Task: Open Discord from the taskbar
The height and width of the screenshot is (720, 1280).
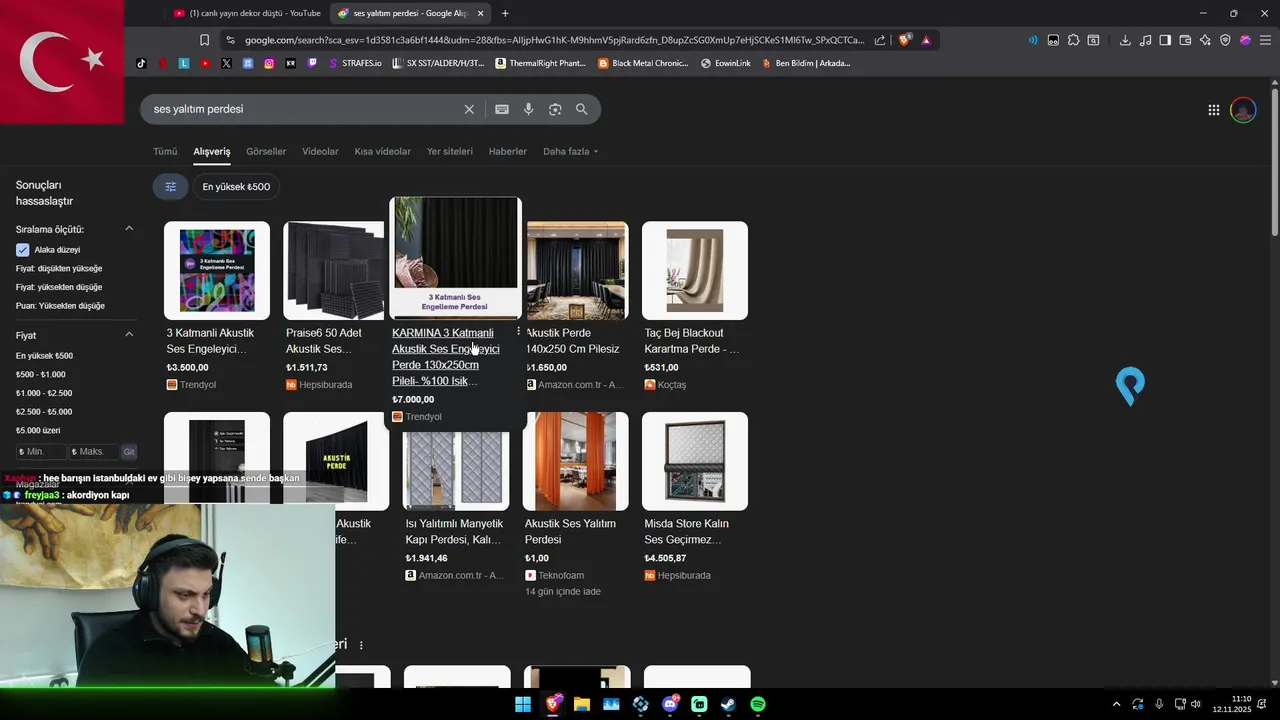Action: click(x=670, y=704)
